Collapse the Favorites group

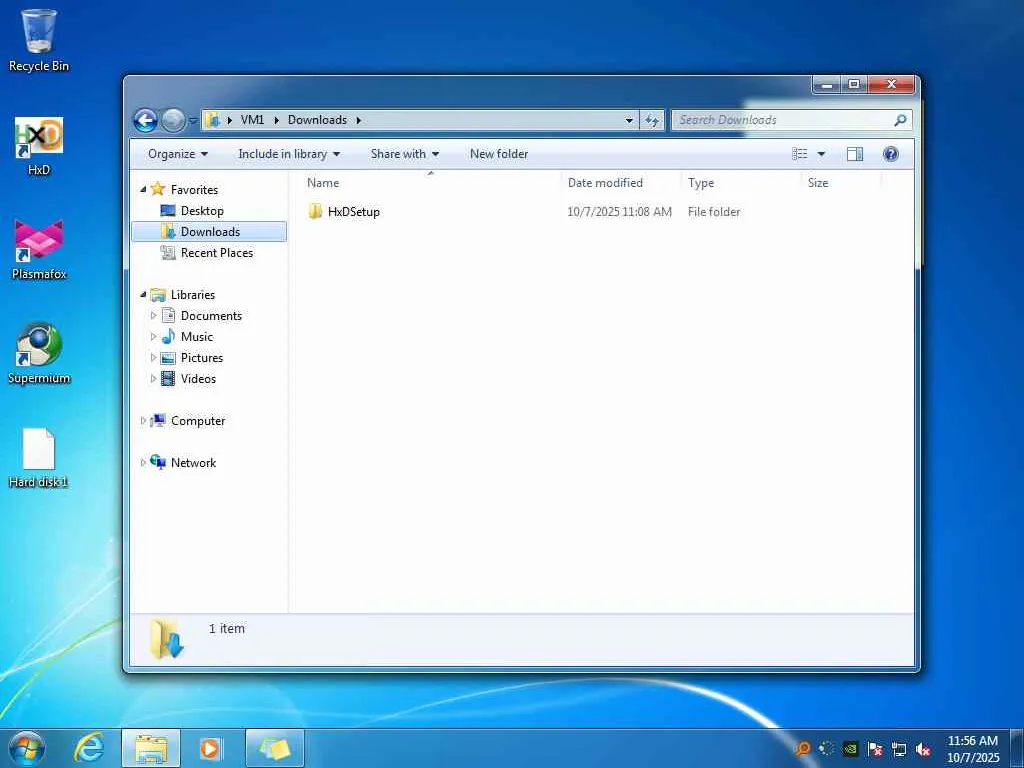point(143,189)
